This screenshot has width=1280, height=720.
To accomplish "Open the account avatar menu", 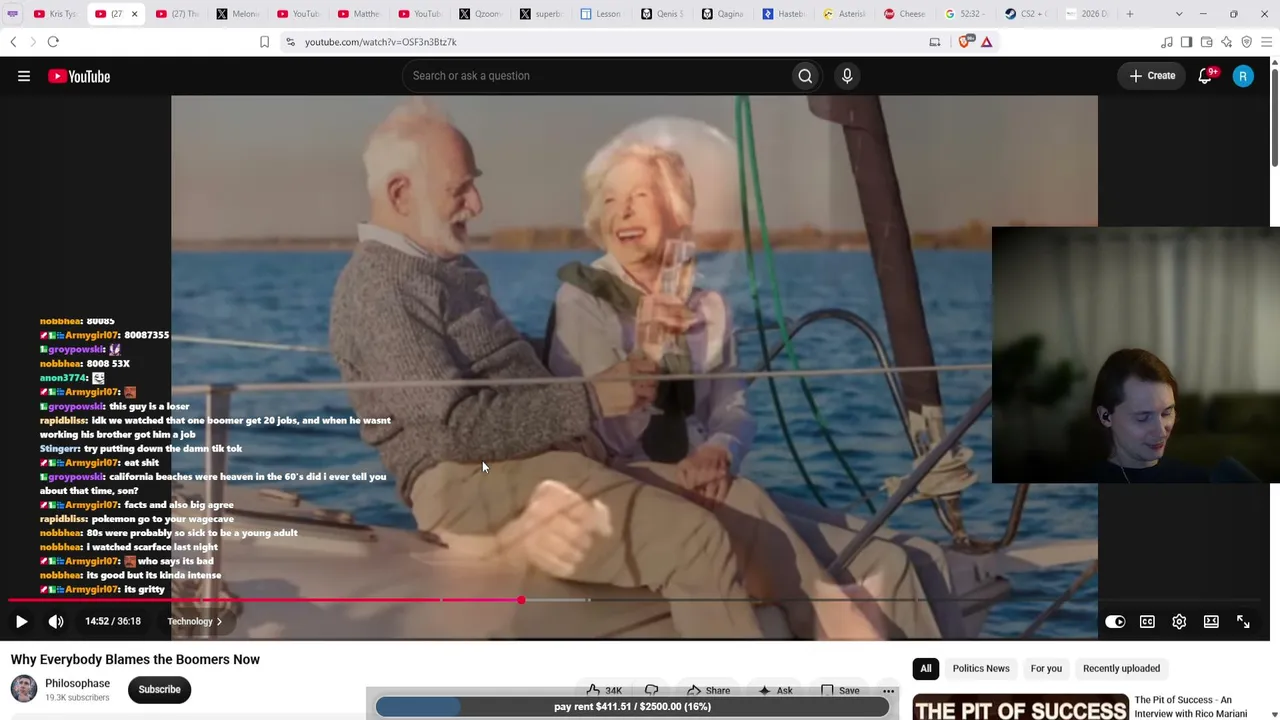I will click(1243, 76).
